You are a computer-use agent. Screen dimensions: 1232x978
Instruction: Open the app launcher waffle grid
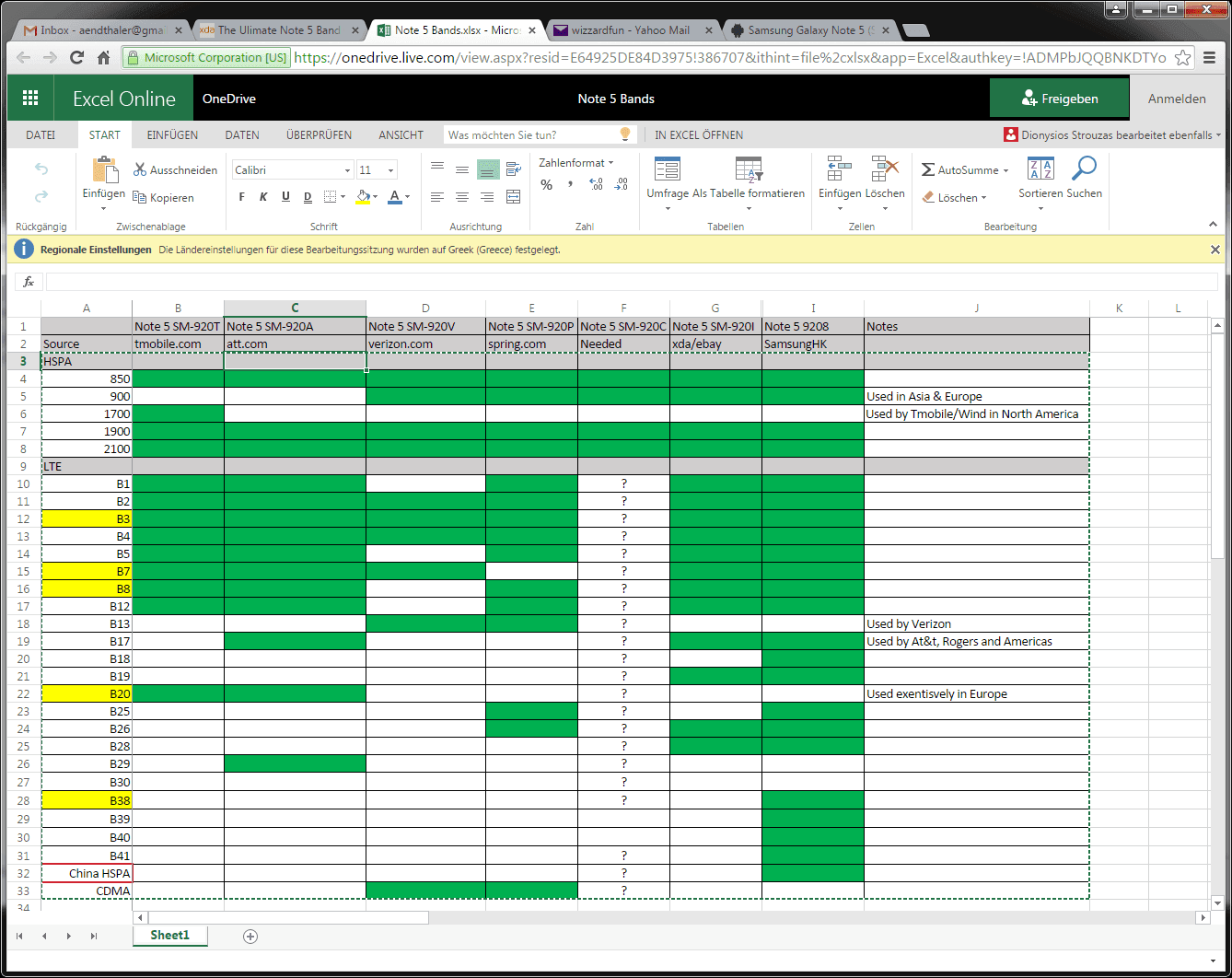tap(30, 99)
